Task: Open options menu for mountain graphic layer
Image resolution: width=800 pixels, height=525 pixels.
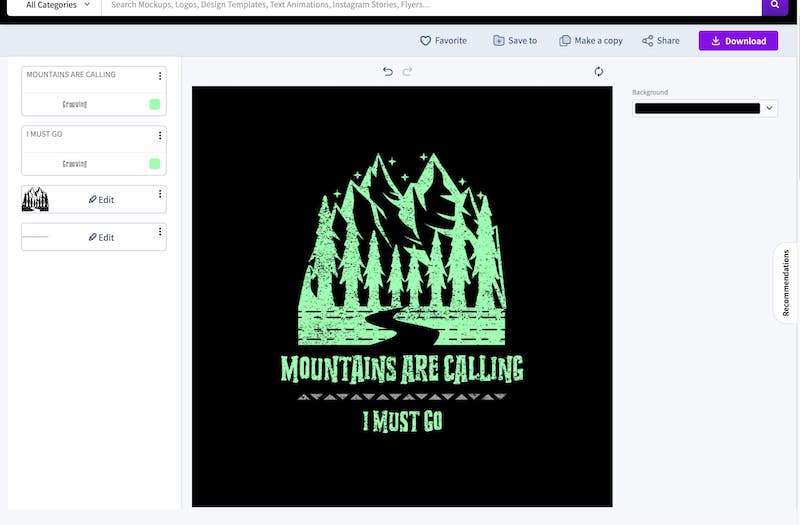Action: [x=160, y=194]
